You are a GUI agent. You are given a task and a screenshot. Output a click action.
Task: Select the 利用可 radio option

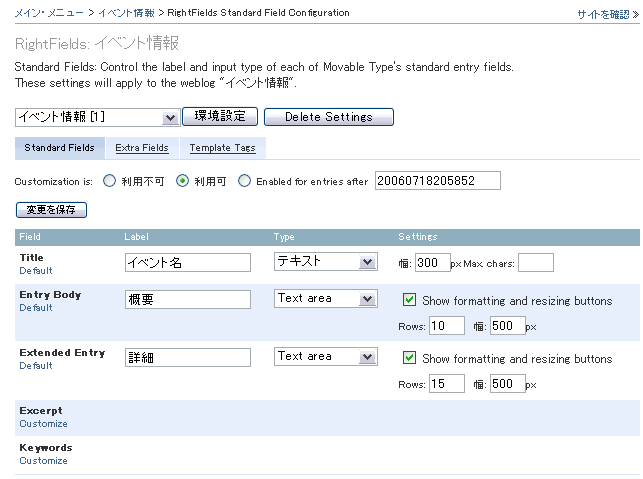tap(182, 181)
